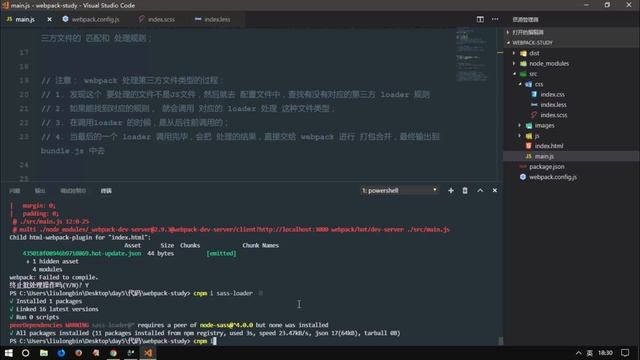The image size is (640, 360).
Task: Click the split editor icon
Action: (480, 19)
